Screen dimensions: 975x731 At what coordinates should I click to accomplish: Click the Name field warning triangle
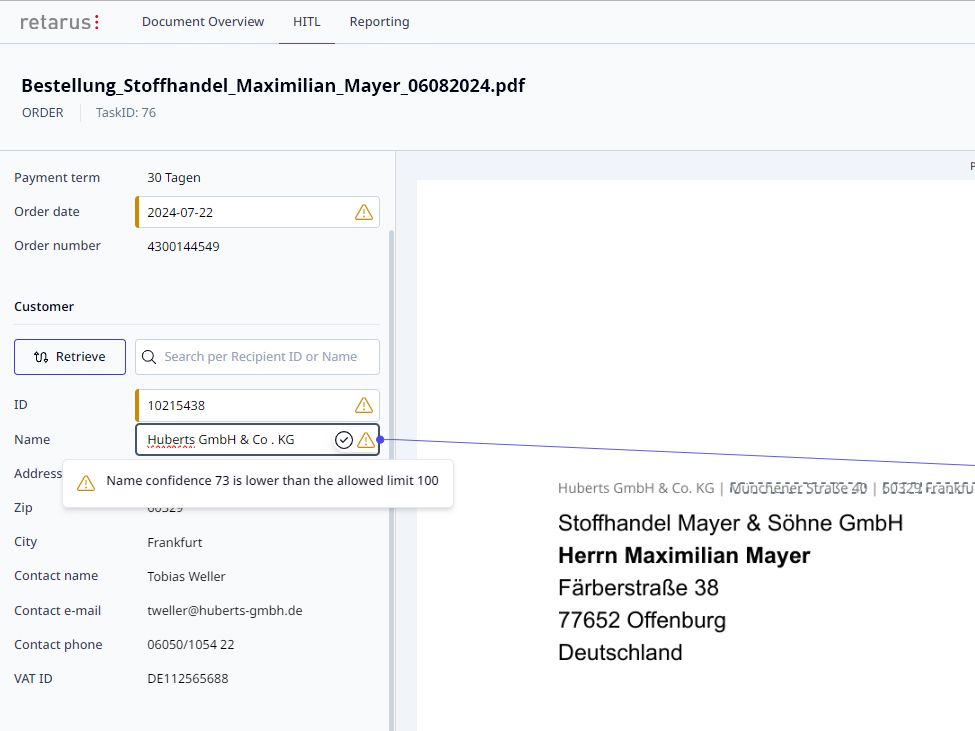366,440
